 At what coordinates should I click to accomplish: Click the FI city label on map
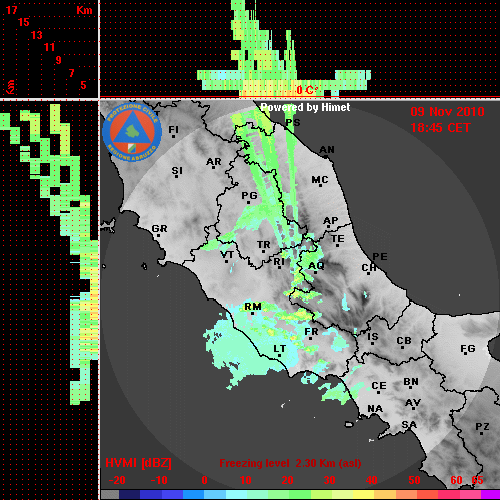[x=173, y=129]
